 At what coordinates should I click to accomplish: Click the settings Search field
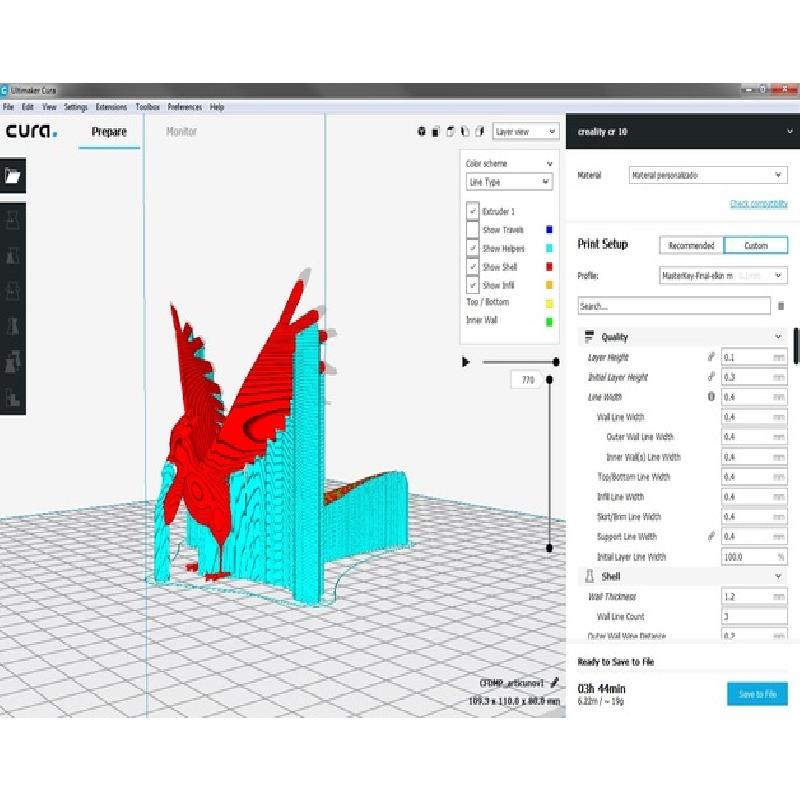(x=674, y=306)
